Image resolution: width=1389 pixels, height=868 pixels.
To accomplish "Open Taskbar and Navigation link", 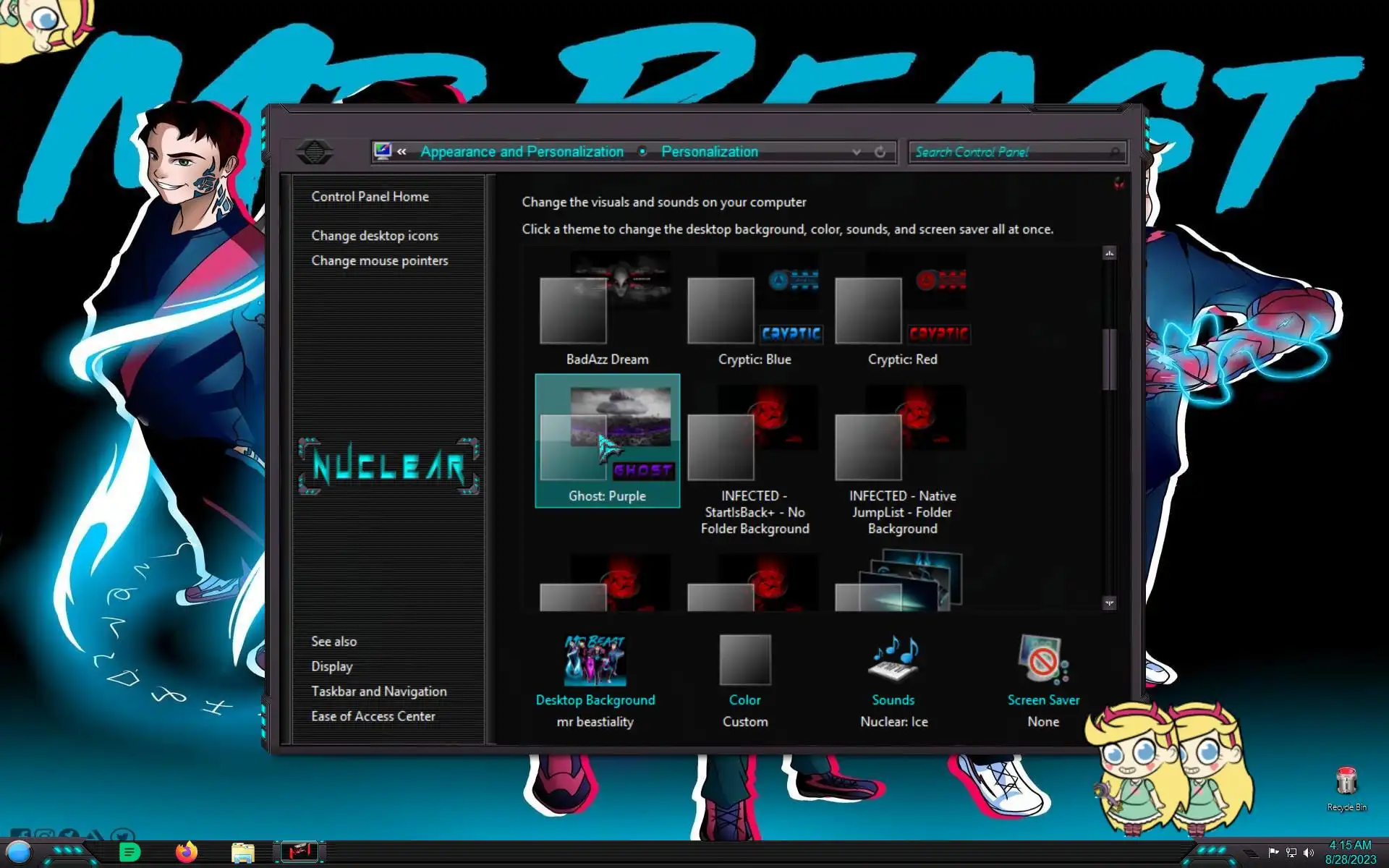I will [378, 692].
